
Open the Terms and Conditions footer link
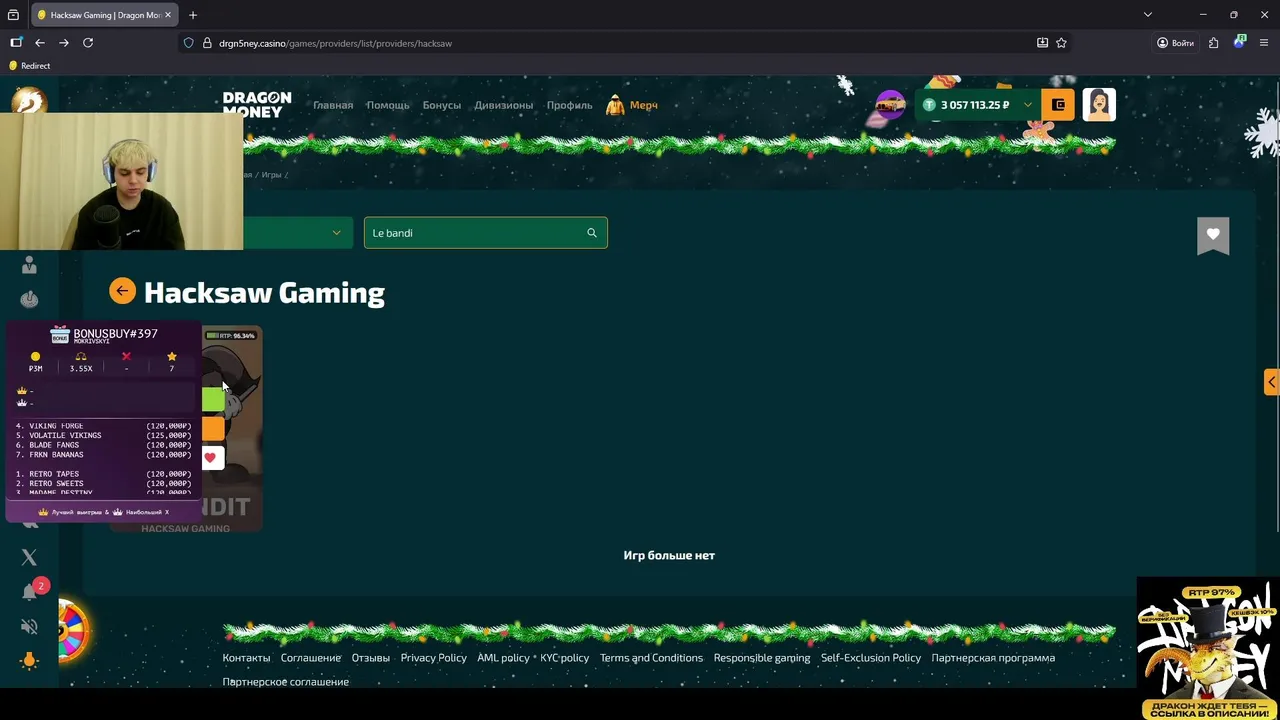coord(651,658)
